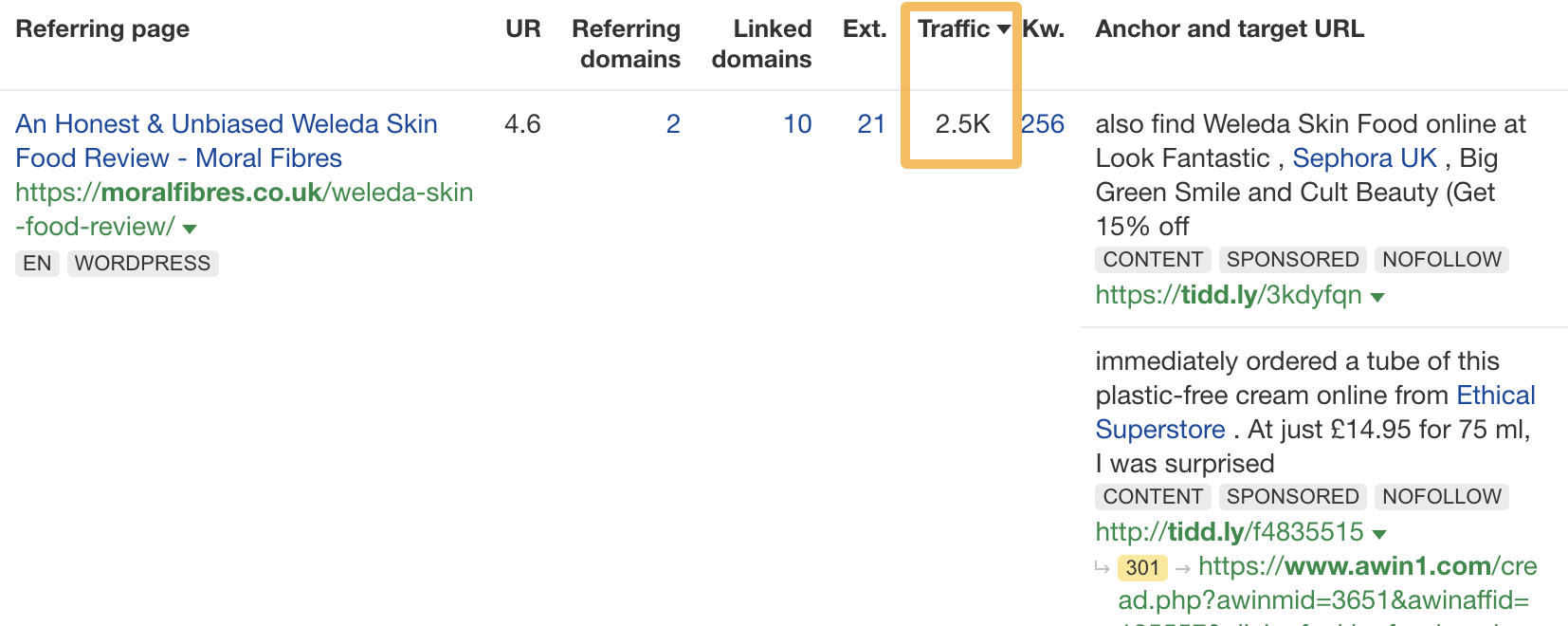Click the 301 redirect status badge
The width and height of the screenshot is (1568, 626).
click(x=1141, y=567)
